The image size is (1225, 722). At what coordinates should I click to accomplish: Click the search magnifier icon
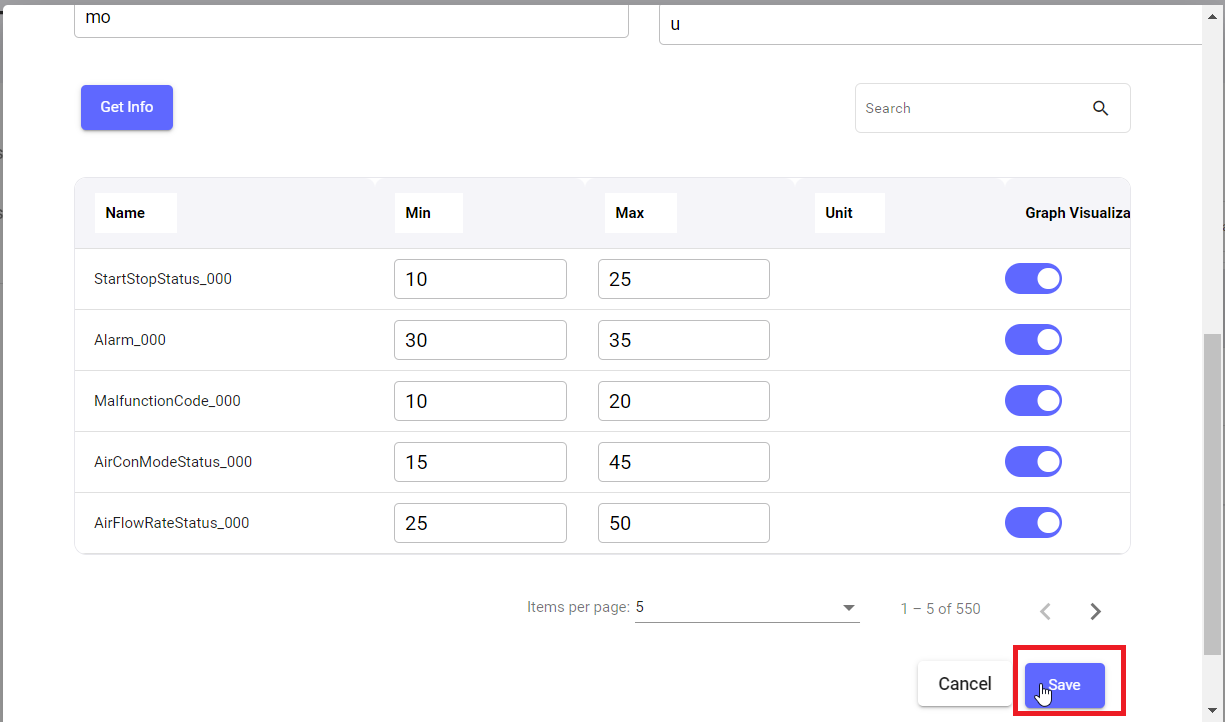[1100, 108]
